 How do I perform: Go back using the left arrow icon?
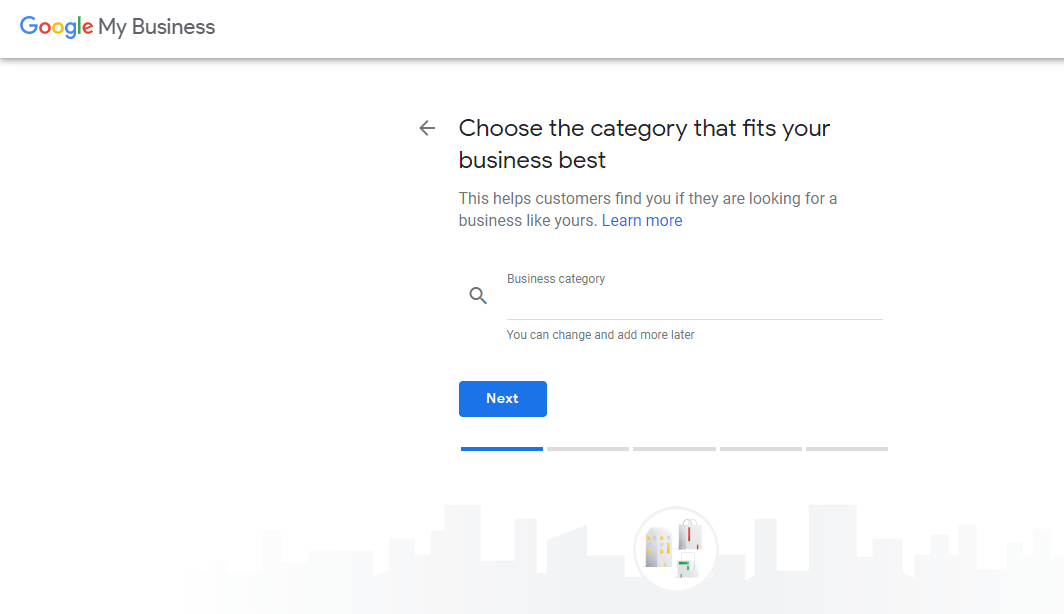427,128
